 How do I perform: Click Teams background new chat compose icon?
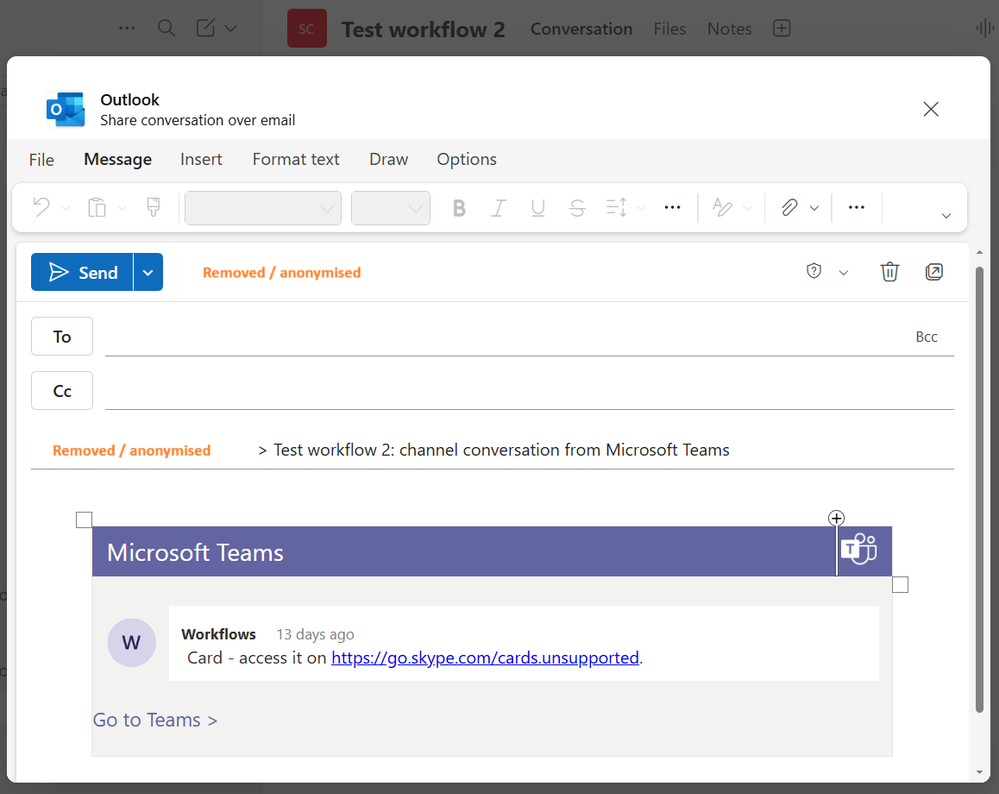205,28
